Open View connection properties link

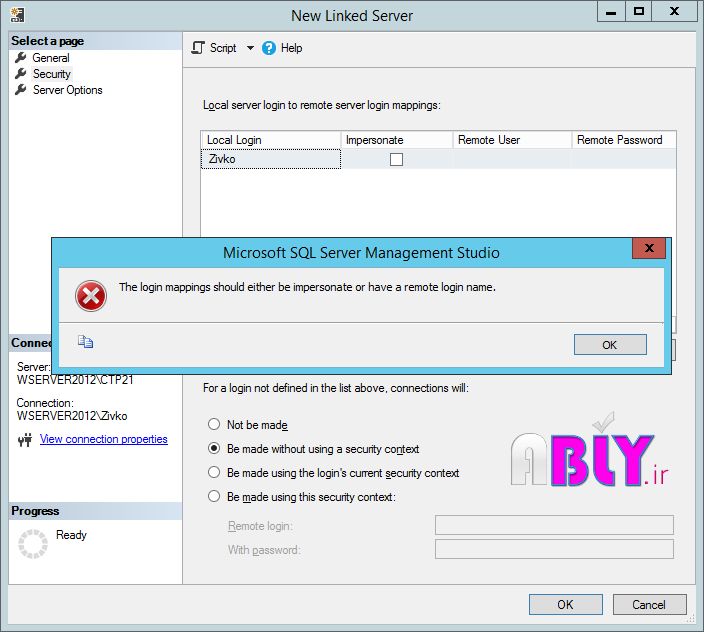tap(104, 439)
